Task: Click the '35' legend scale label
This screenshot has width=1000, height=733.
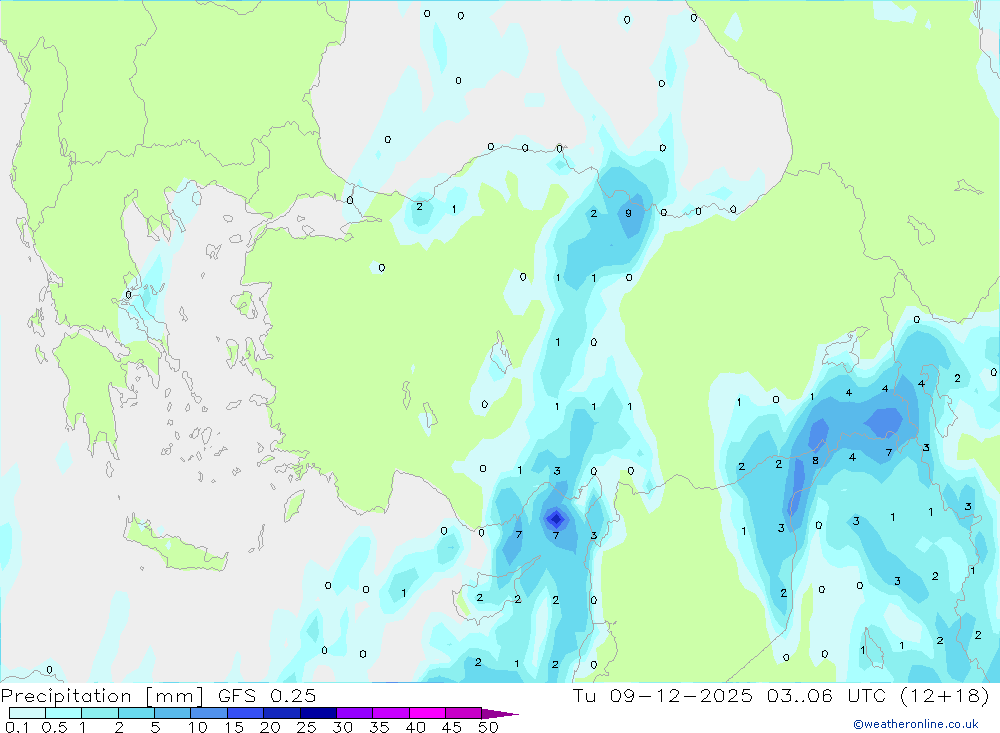Action: [x=379, y=727]
